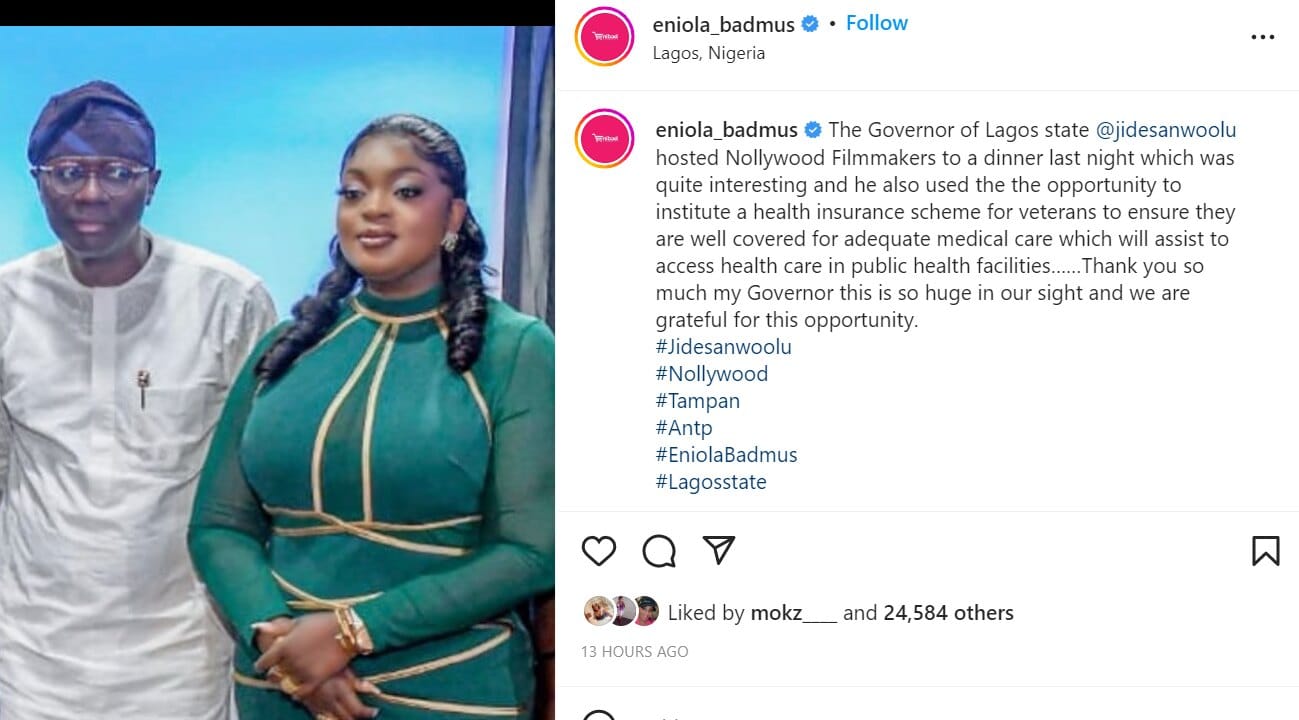This screenshot has width=1299, height=720.
Task: View liker avatars next to Liked by
Action: pyautogui.click(x=620, y=611)
